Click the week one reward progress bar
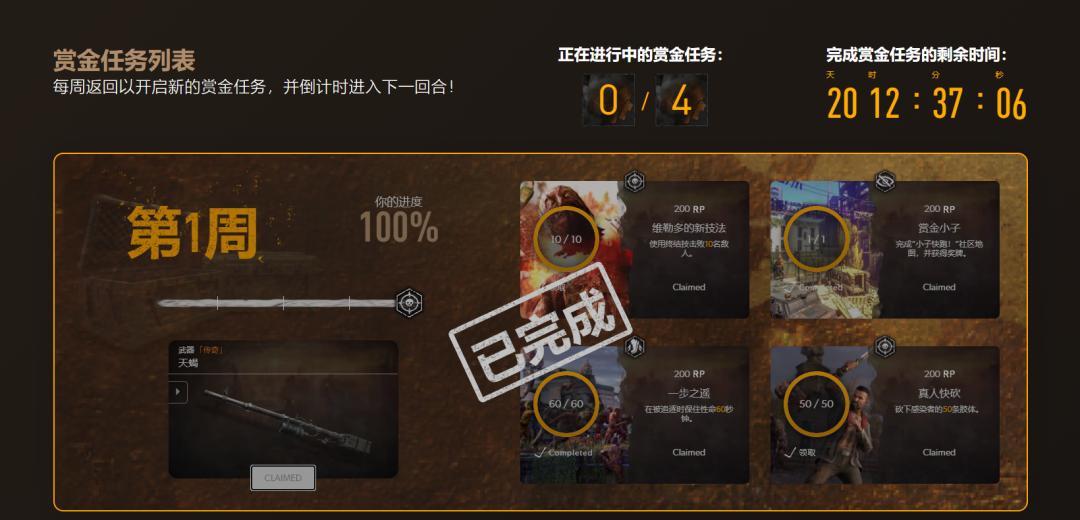The height and width of the screenshot is (520, 1080). pyautogui.click(x=276, y=303)
